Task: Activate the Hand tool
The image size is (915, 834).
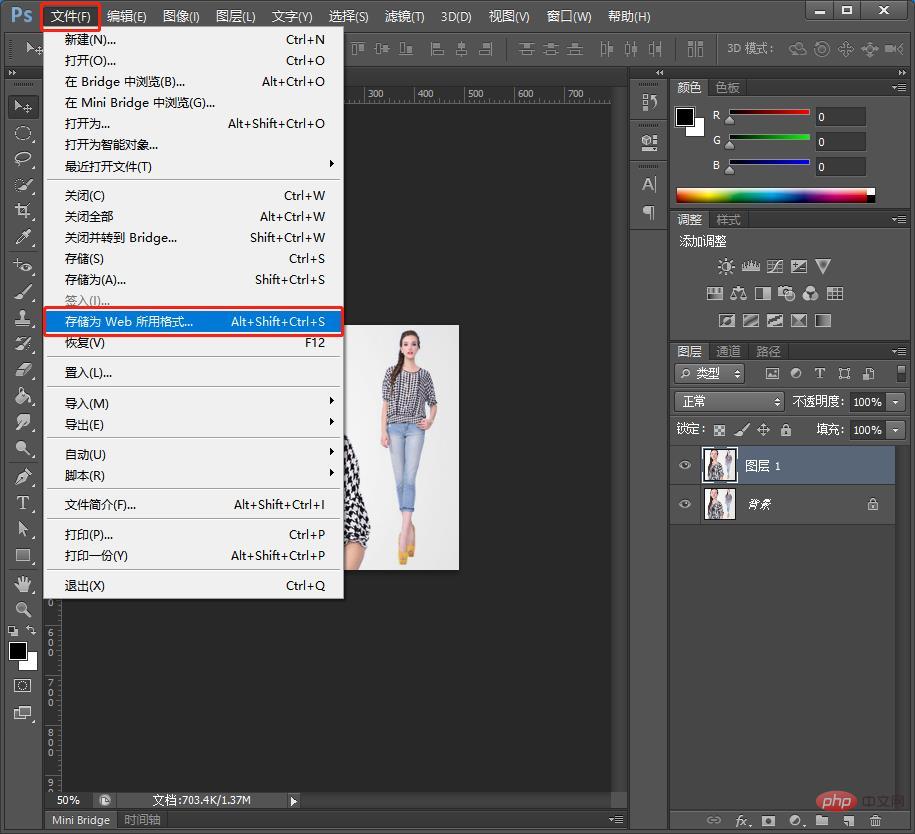Action: (x=22, y=583)
